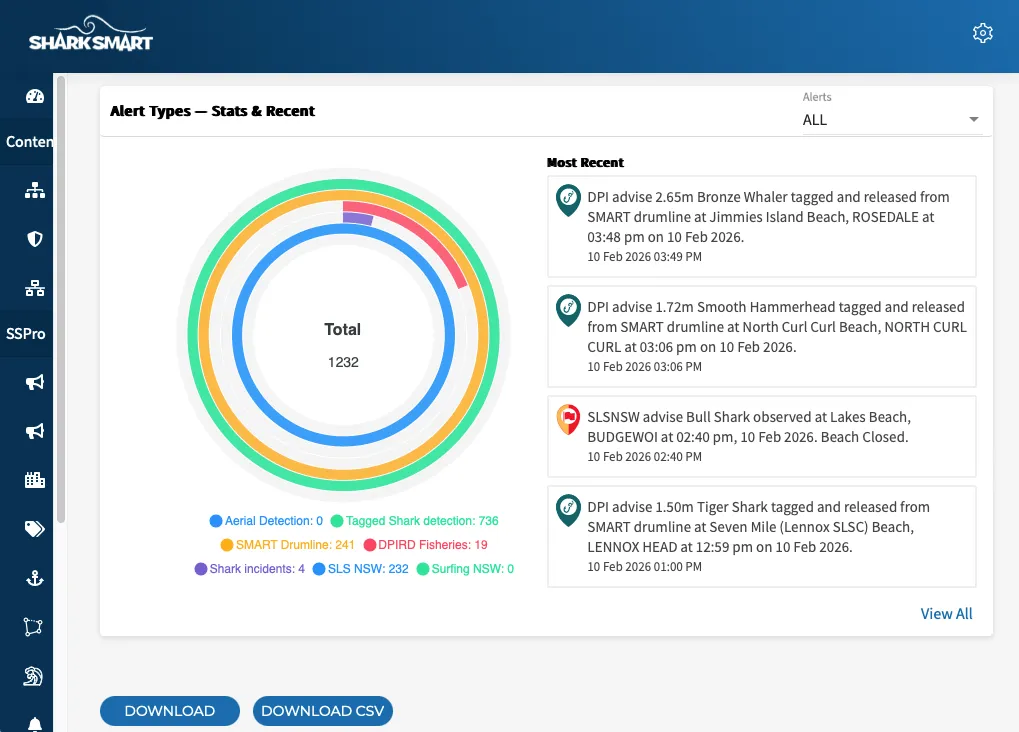Click the hook marker icon beside Smooth Hammerhead alert
1019x732 pixels.
coord(568,310)
